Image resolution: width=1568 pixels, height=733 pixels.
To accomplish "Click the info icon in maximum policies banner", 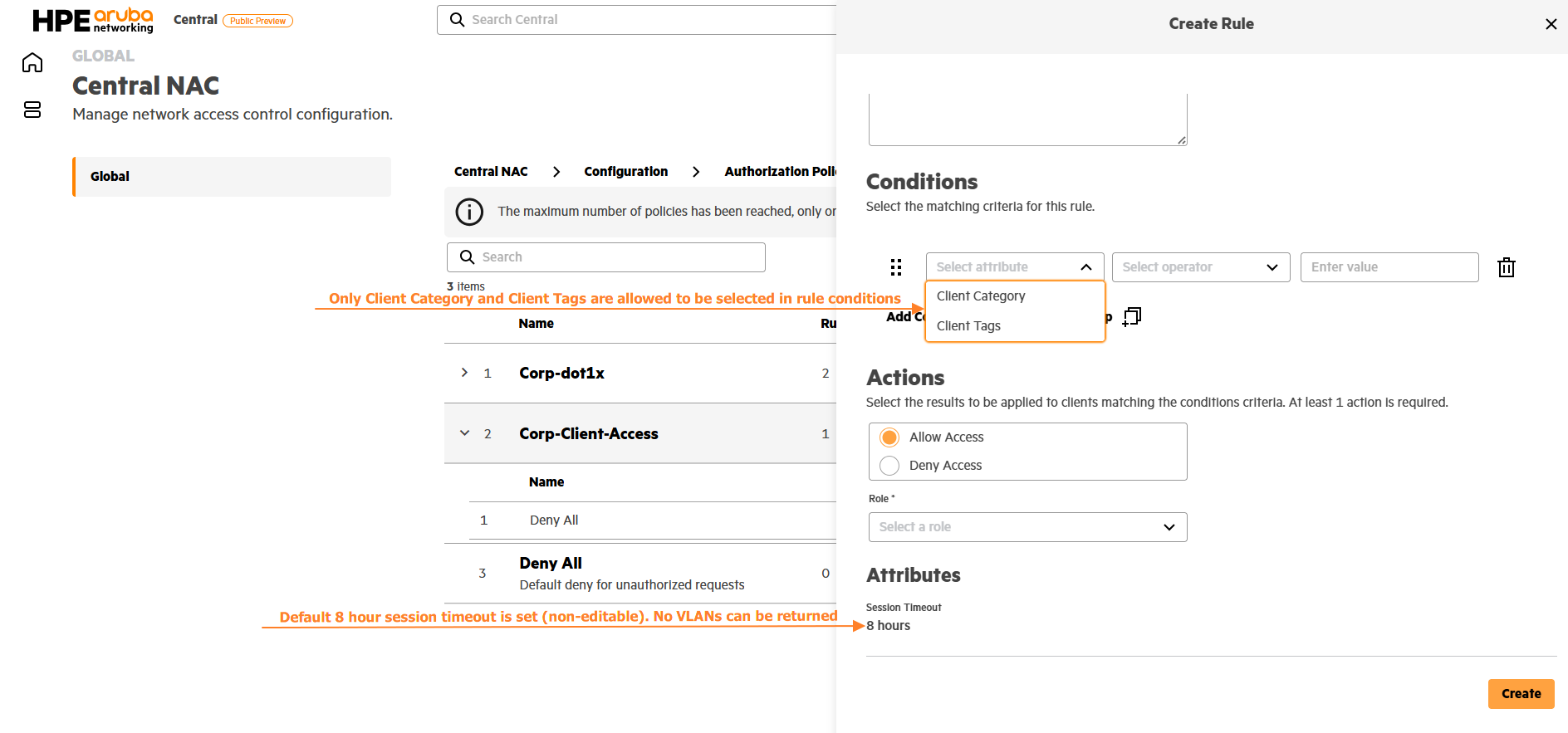I will 469,212.
